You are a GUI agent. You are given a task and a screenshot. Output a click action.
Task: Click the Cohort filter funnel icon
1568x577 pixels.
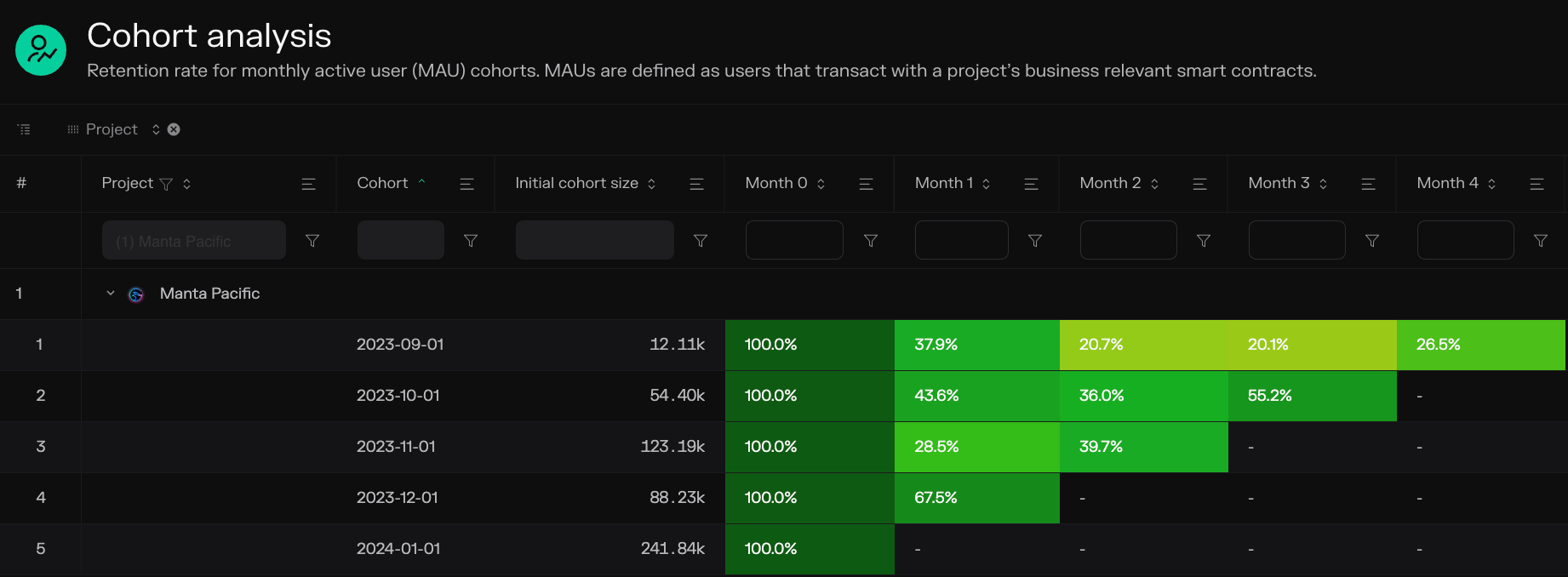[x=470, y=241]
